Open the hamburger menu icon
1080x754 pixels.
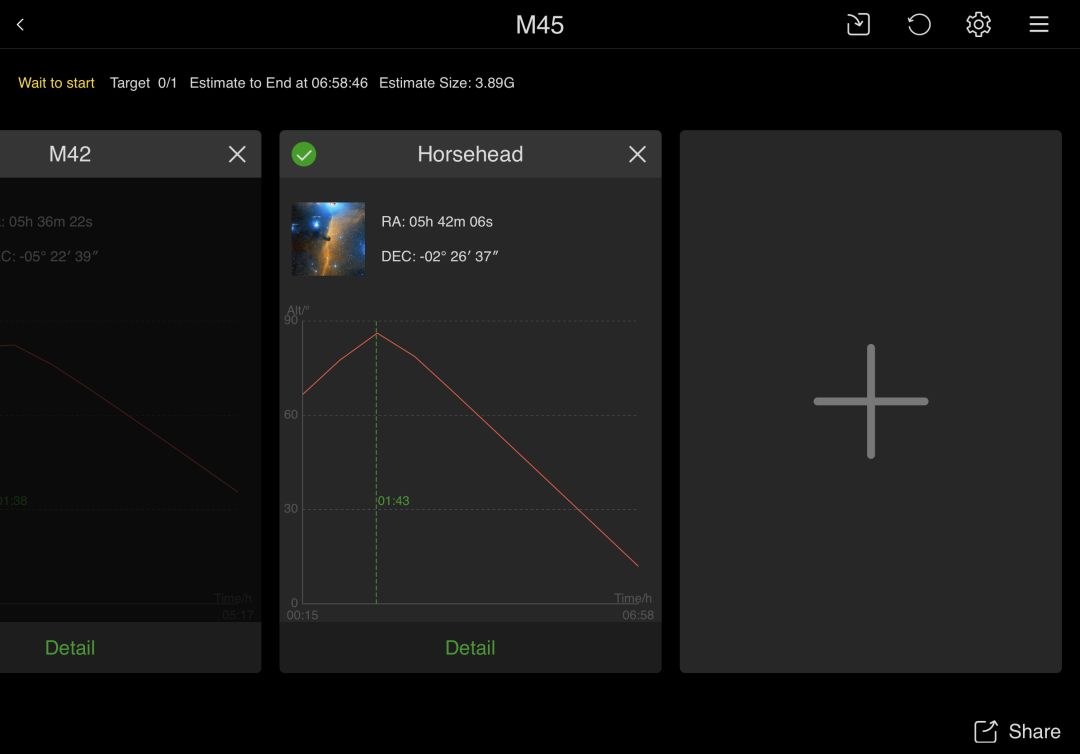click(x=1039, y=25)
